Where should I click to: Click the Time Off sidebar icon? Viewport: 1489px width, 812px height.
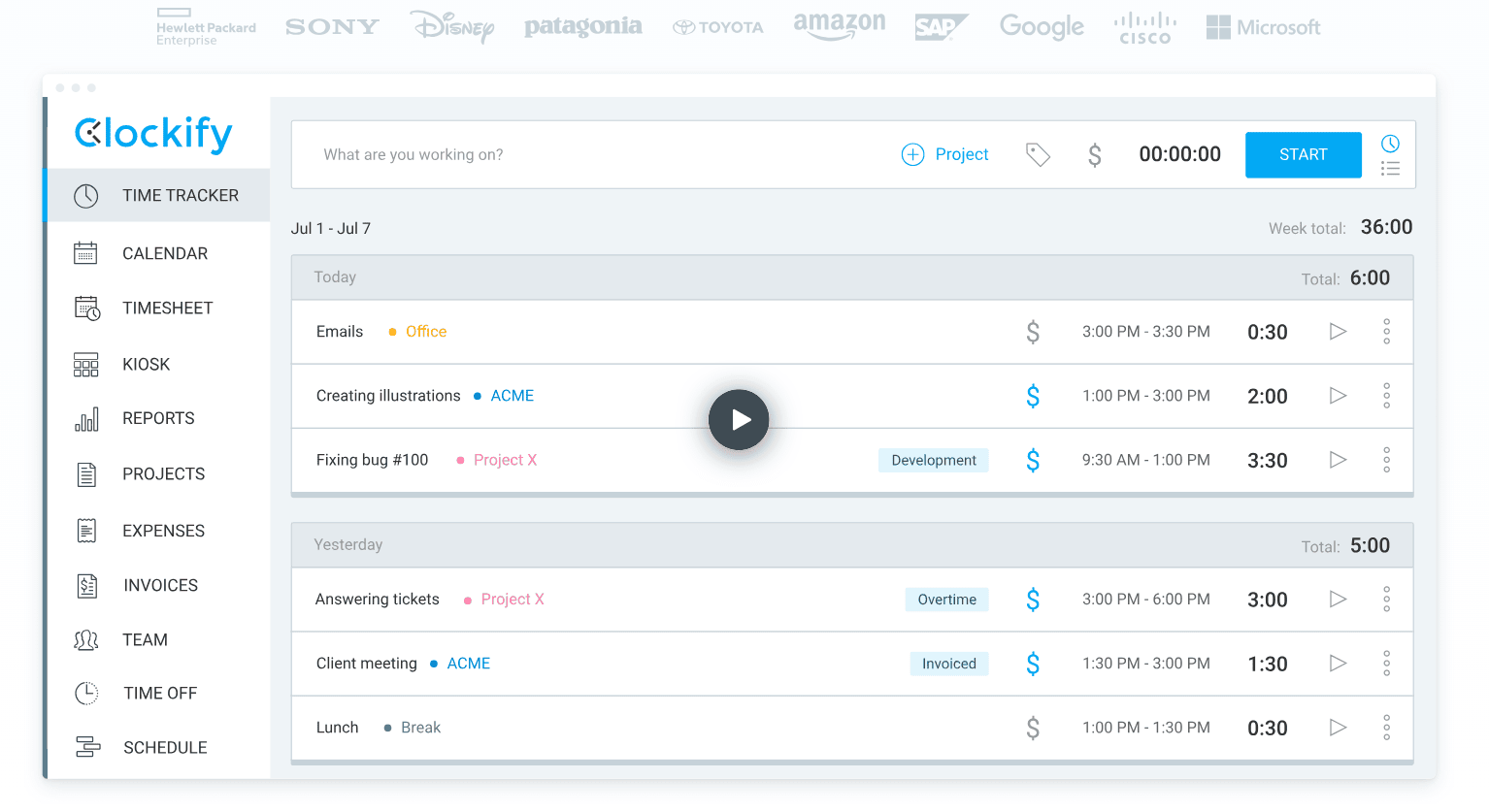pyautogui.click(x=86, y=693)
